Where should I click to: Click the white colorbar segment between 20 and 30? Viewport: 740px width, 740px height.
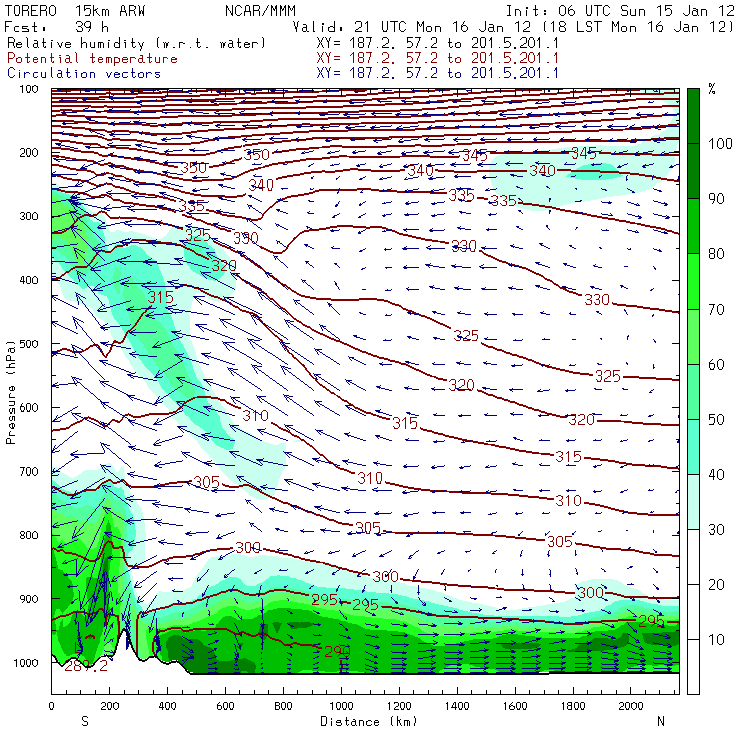coord(693,556)
